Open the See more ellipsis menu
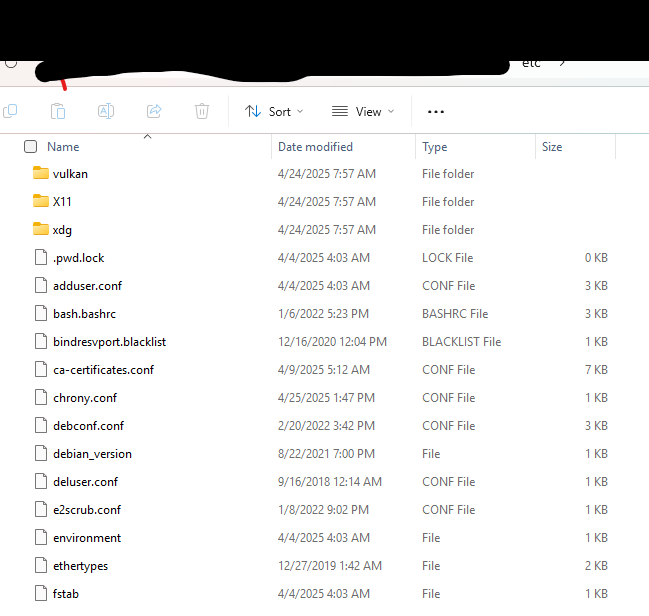Image resolution: width=649 pixels, height=616 pixels. 436,112
